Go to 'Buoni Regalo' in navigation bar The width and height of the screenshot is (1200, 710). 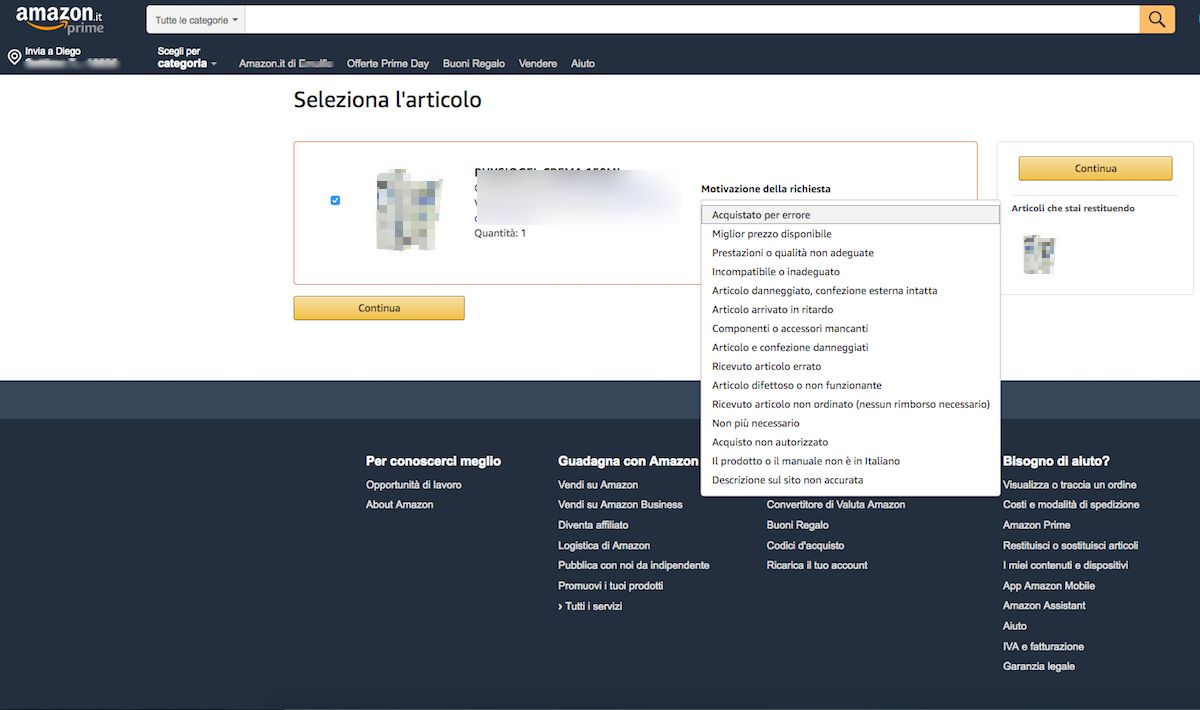click(x=473, y=64)
